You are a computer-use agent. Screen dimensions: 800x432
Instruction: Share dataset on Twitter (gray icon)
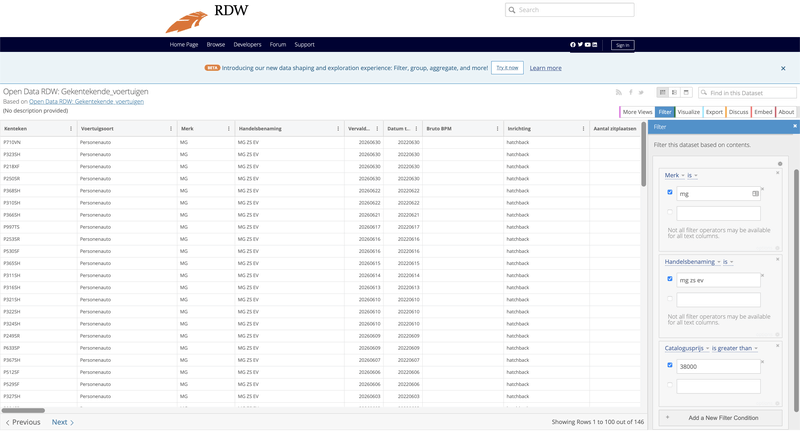(641, 92)
